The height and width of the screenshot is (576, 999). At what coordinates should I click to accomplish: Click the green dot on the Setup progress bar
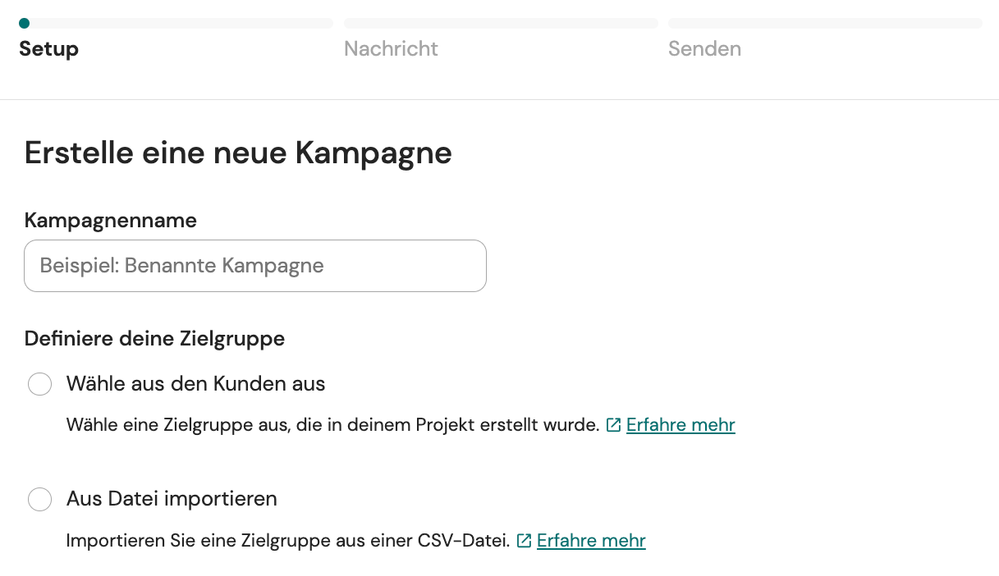point(24,24)
